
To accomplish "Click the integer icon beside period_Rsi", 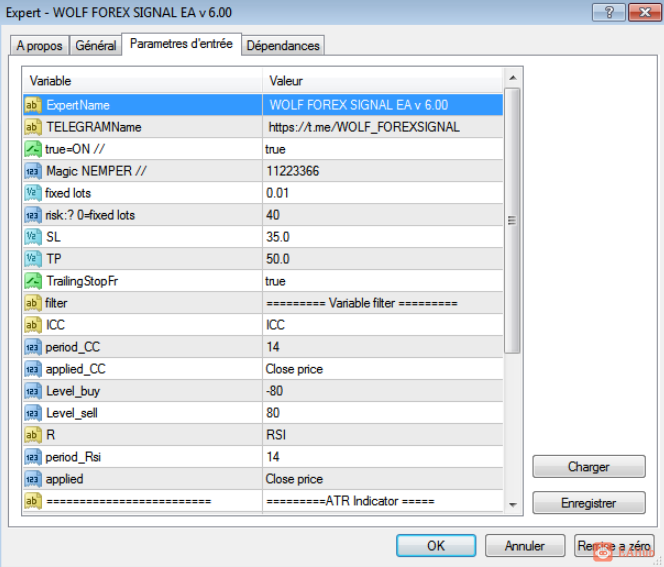I will (33, 457).
